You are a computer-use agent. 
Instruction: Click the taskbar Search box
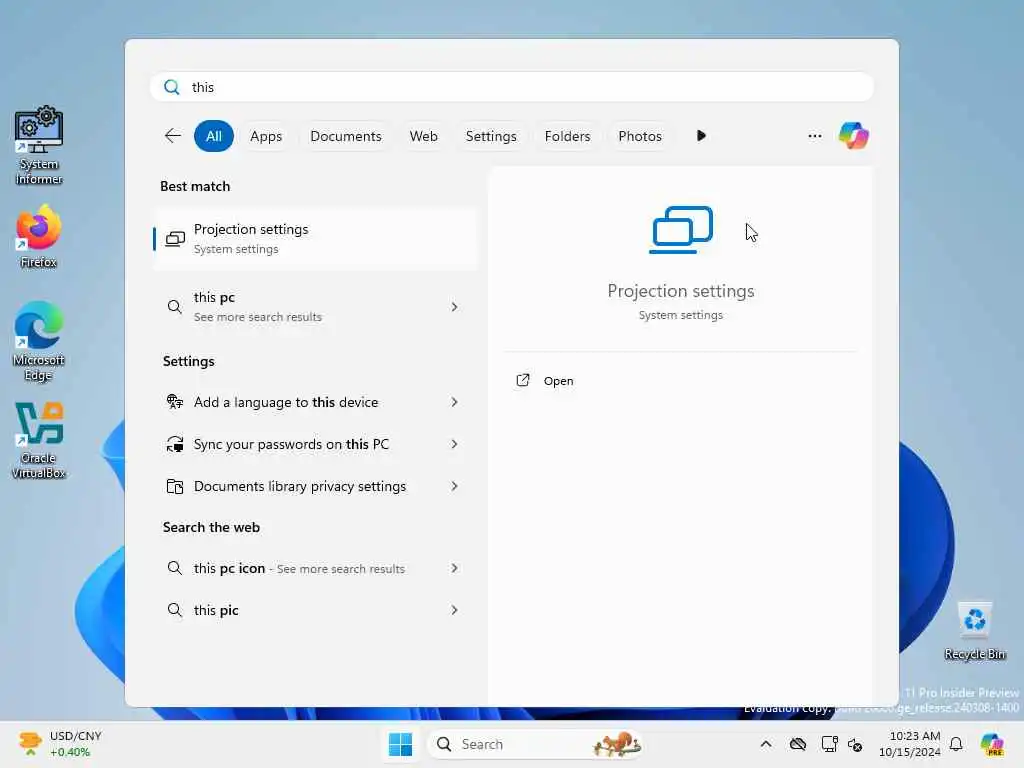(x=535, y=744)
